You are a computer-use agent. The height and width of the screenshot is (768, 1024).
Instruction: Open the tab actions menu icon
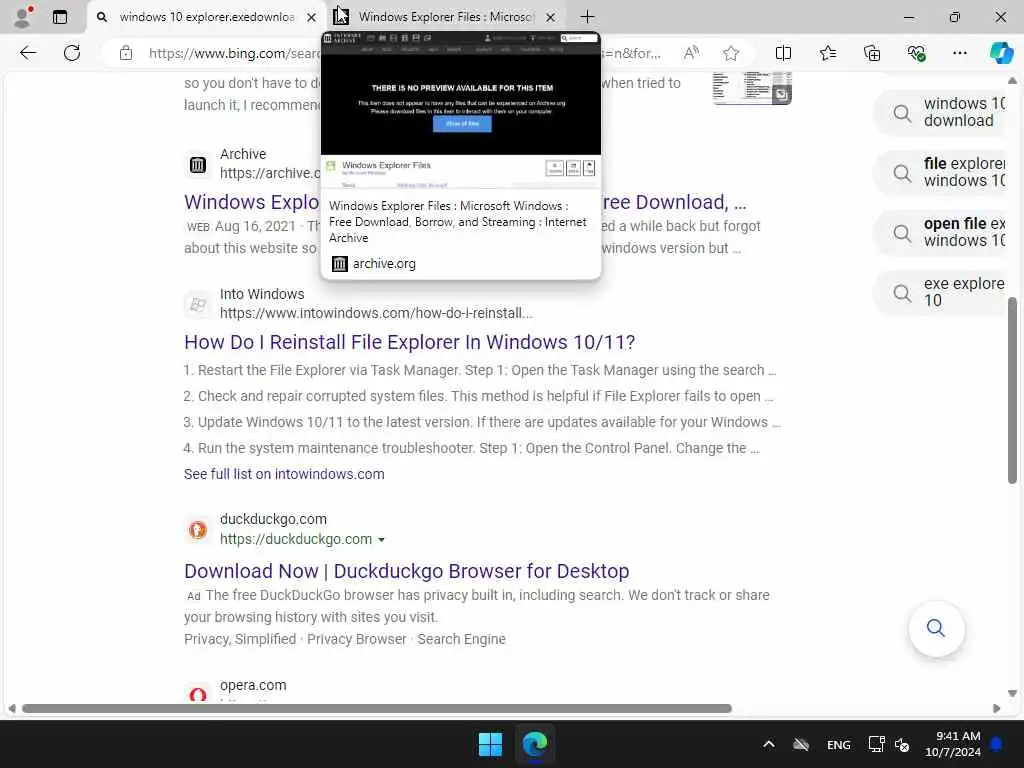pyautogui.click(x=59, y=17)
